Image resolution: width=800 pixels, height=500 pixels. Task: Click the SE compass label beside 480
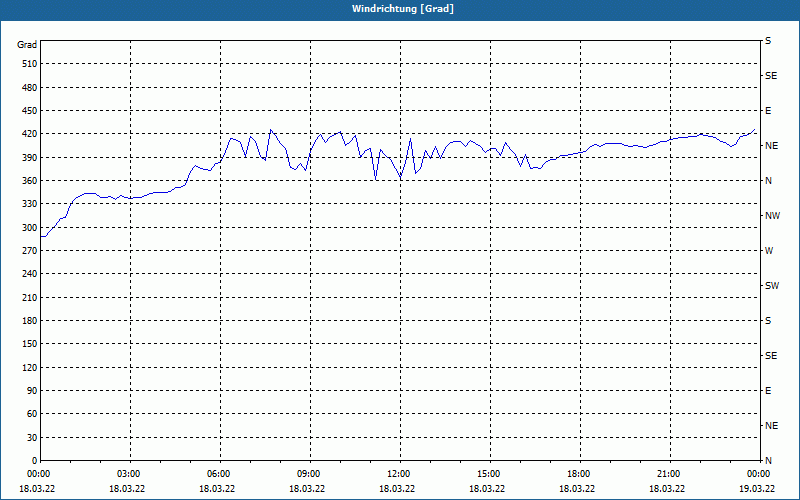point(771,76)
